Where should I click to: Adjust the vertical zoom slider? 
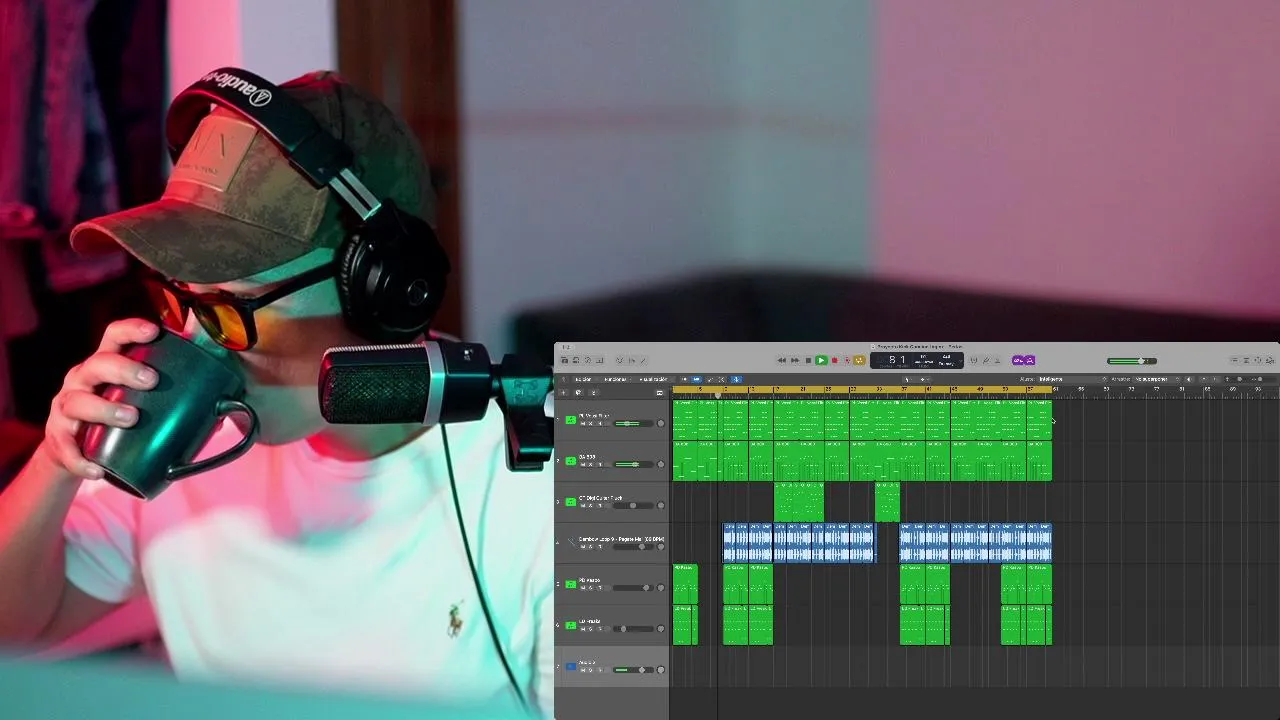(1236, 379)
